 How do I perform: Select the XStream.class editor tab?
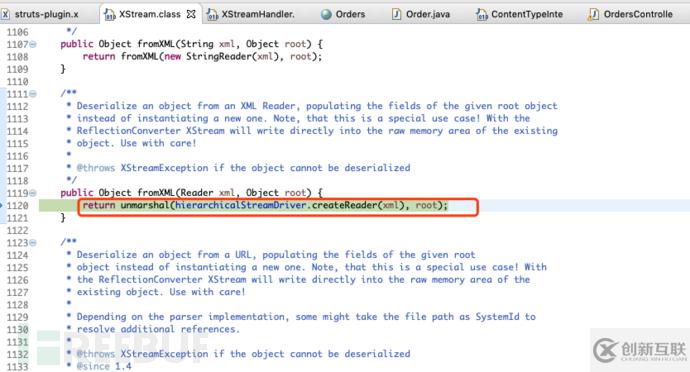(x=150, y=14)
